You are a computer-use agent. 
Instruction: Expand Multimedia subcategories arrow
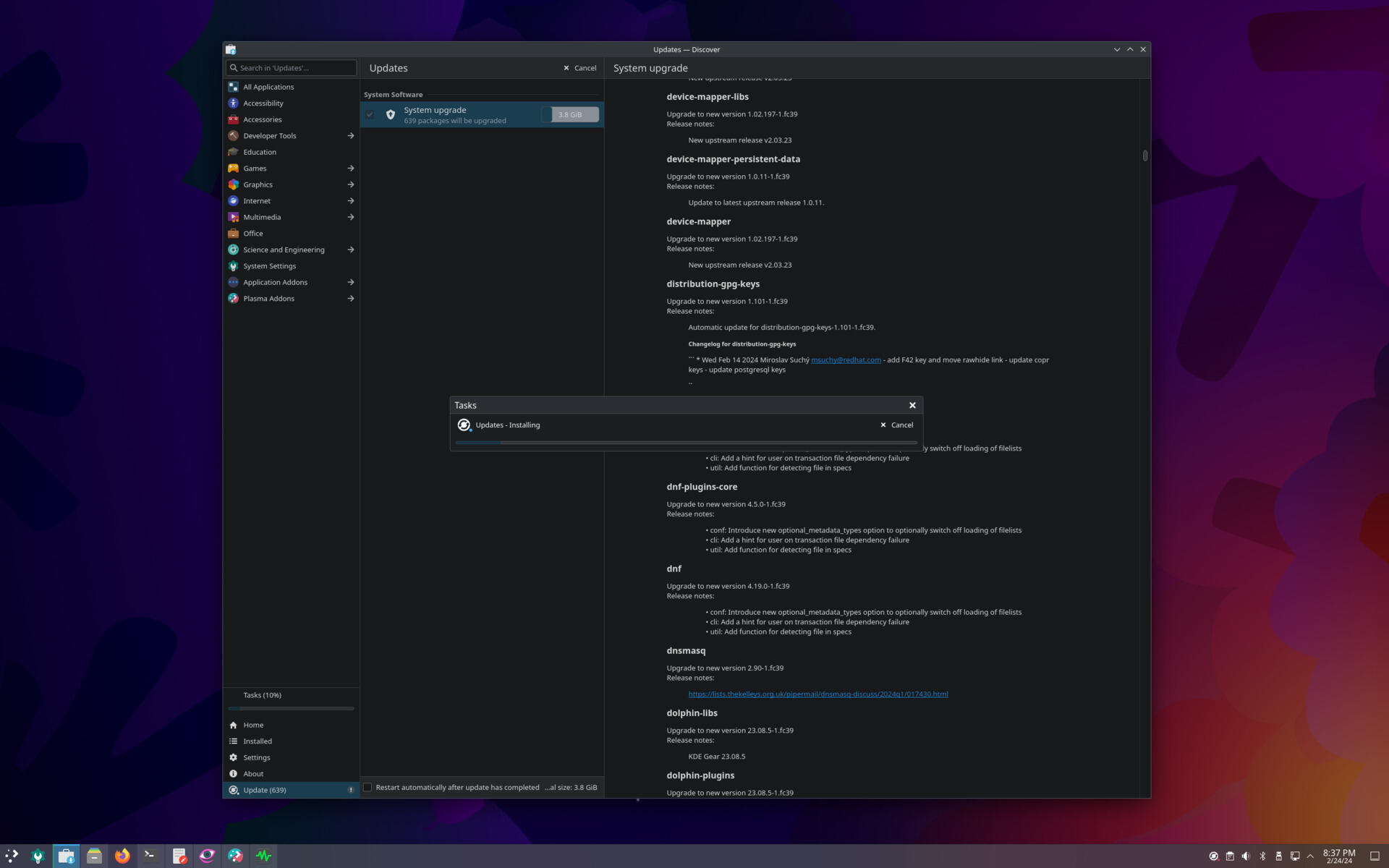coord(351,217)
